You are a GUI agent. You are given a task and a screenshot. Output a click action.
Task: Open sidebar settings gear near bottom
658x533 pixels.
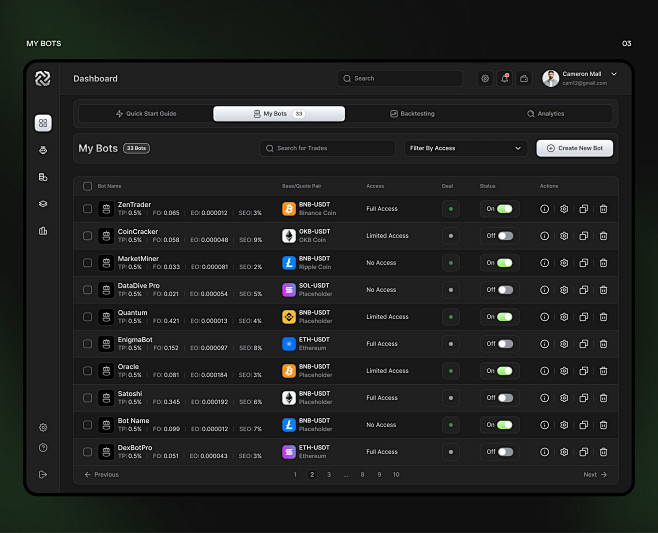pos(43,427)
